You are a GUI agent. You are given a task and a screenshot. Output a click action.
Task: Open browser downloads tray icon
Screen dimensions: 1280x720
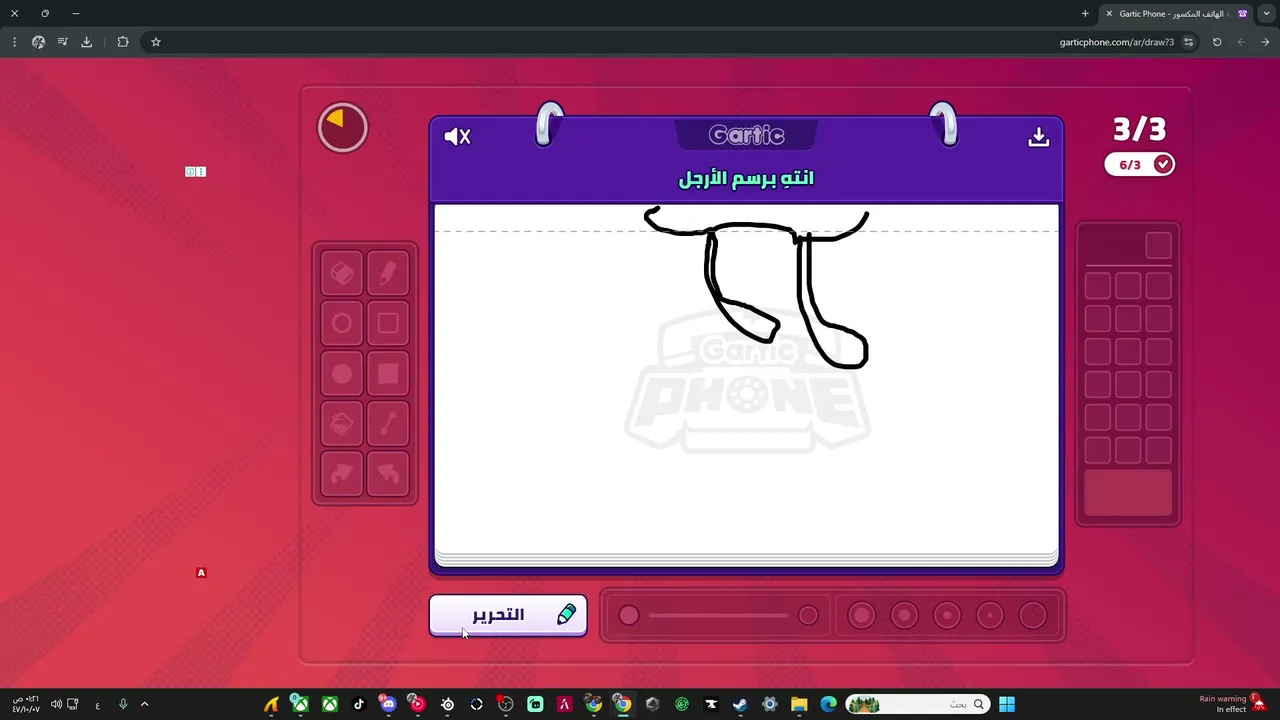(86, 42)
